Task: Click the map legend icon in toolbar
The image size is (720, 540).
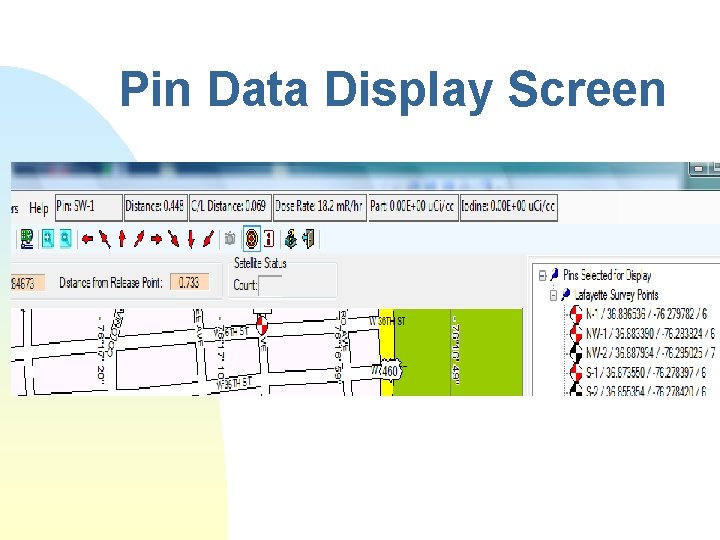Action: (x=27, y=239)
